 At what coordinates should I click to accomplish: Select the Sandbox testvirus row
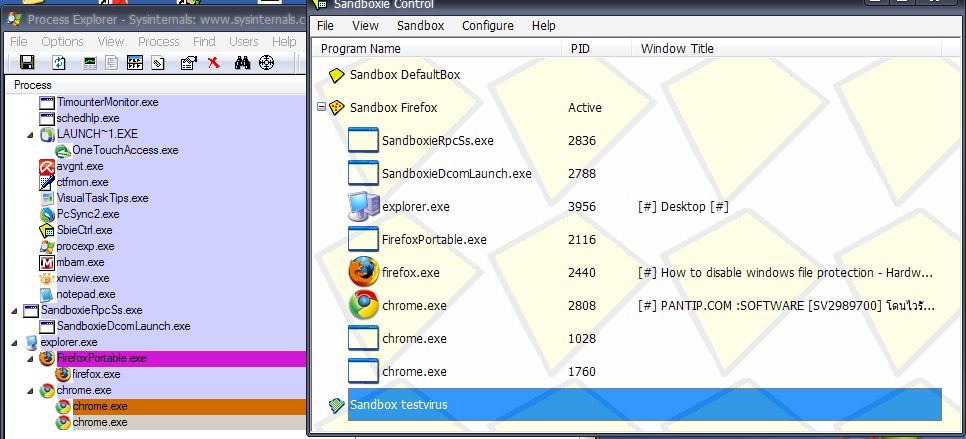[x=644, y=405]
